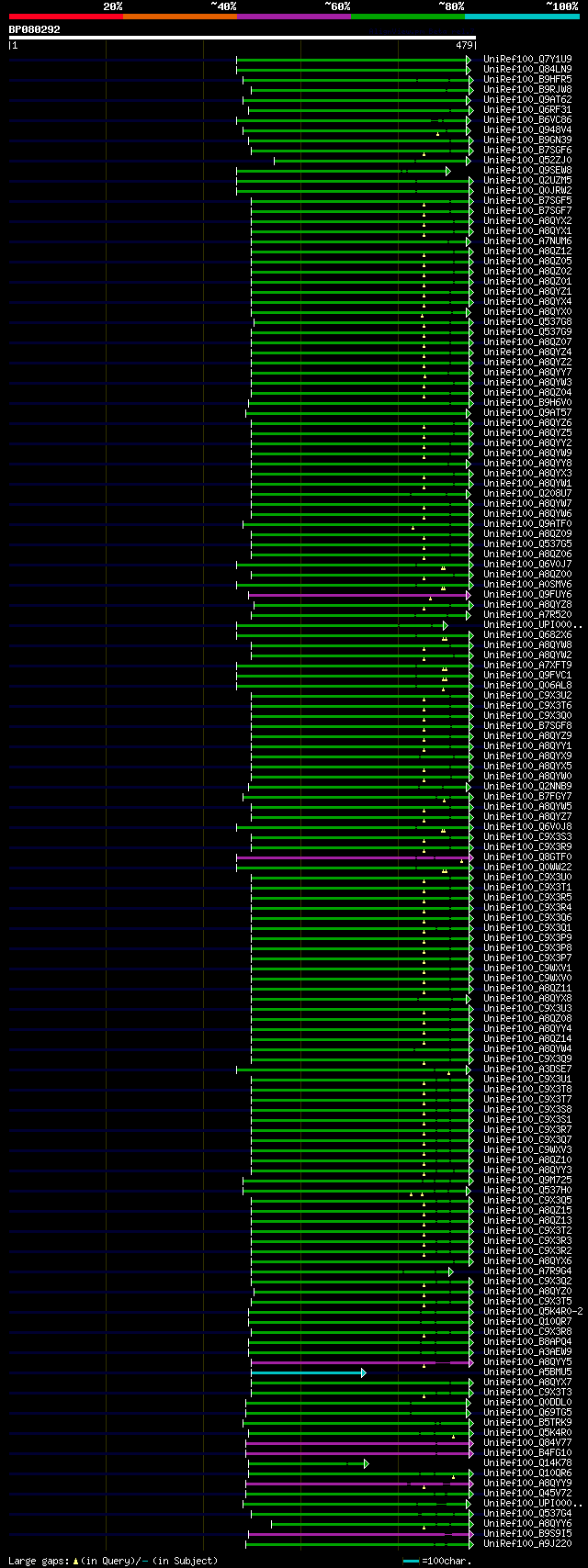The width and height of the screenshot is (588, 1568).
Task: Select the UniRef100_Q208U7 entry
Action: (x=527, y=493)
